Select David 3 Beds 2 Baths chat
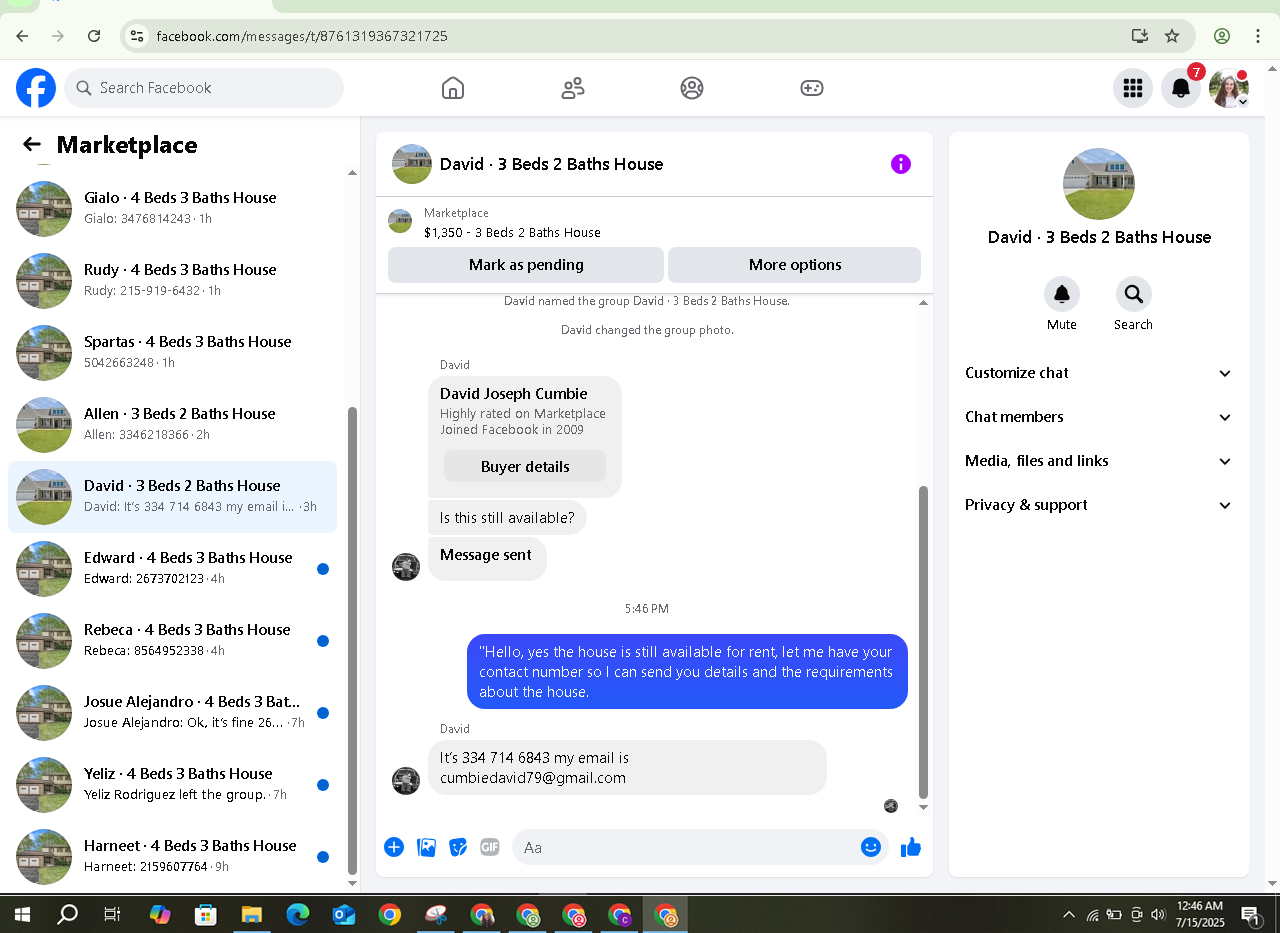 click(x=172, y=497)
